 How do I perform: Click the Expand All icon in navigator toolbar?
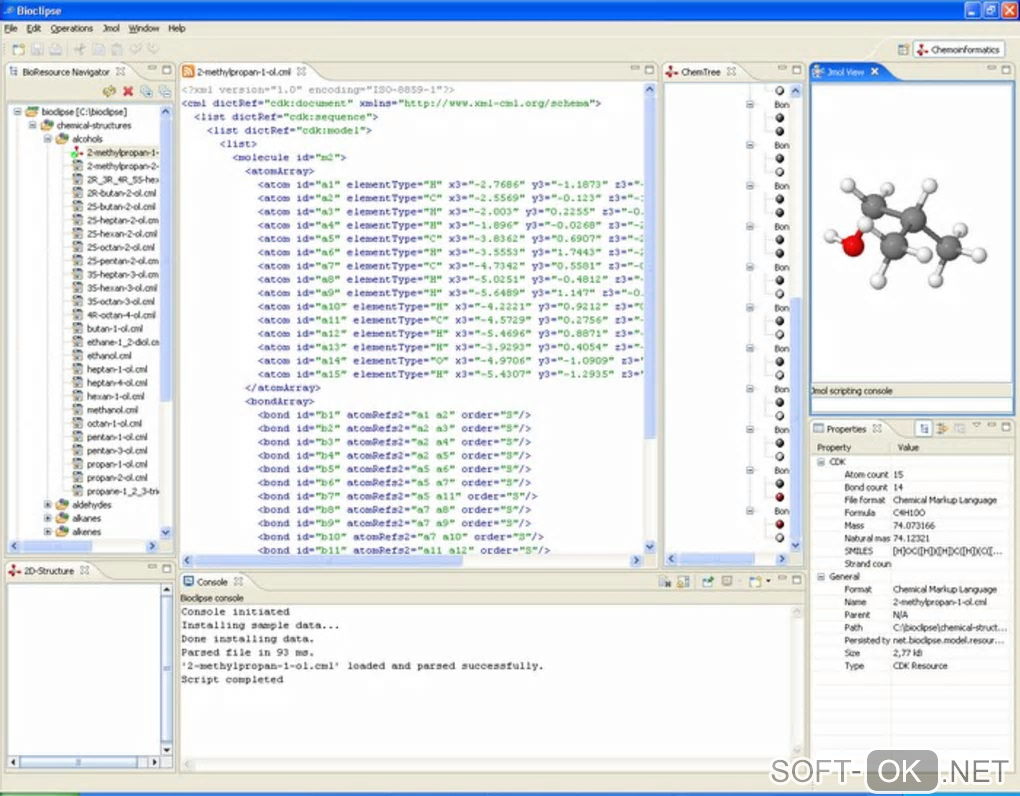point(147,91)
